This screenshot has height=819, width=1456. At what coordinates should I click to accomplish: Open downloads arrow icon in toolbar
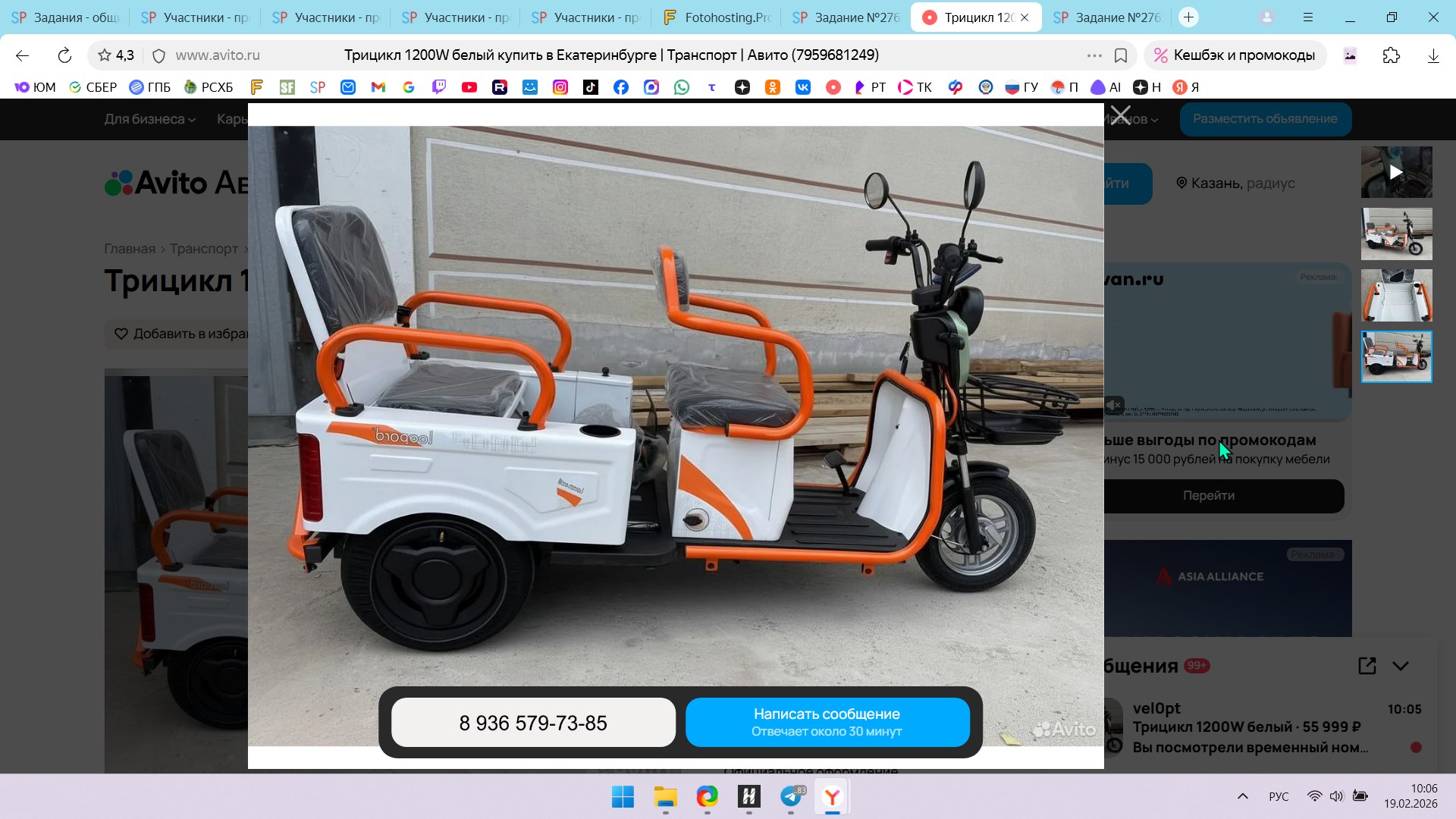coord(1433,55)
